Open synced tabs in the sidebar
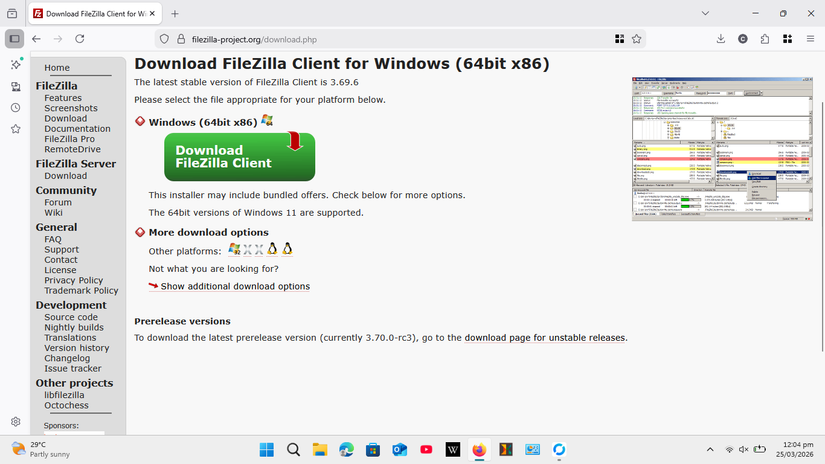 [x=16, y=87]
